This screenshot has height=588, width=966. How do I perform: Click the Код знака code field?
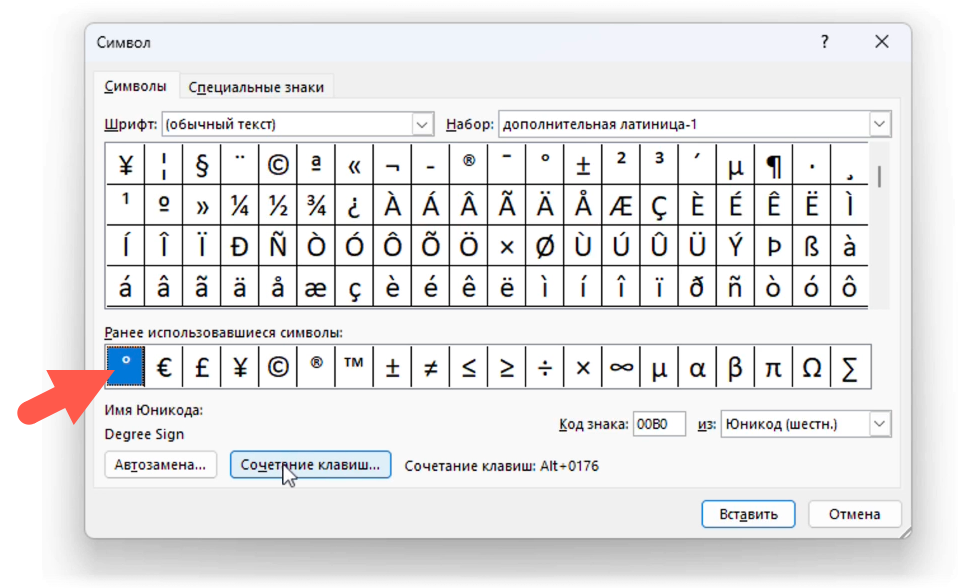tap(659, 424)
